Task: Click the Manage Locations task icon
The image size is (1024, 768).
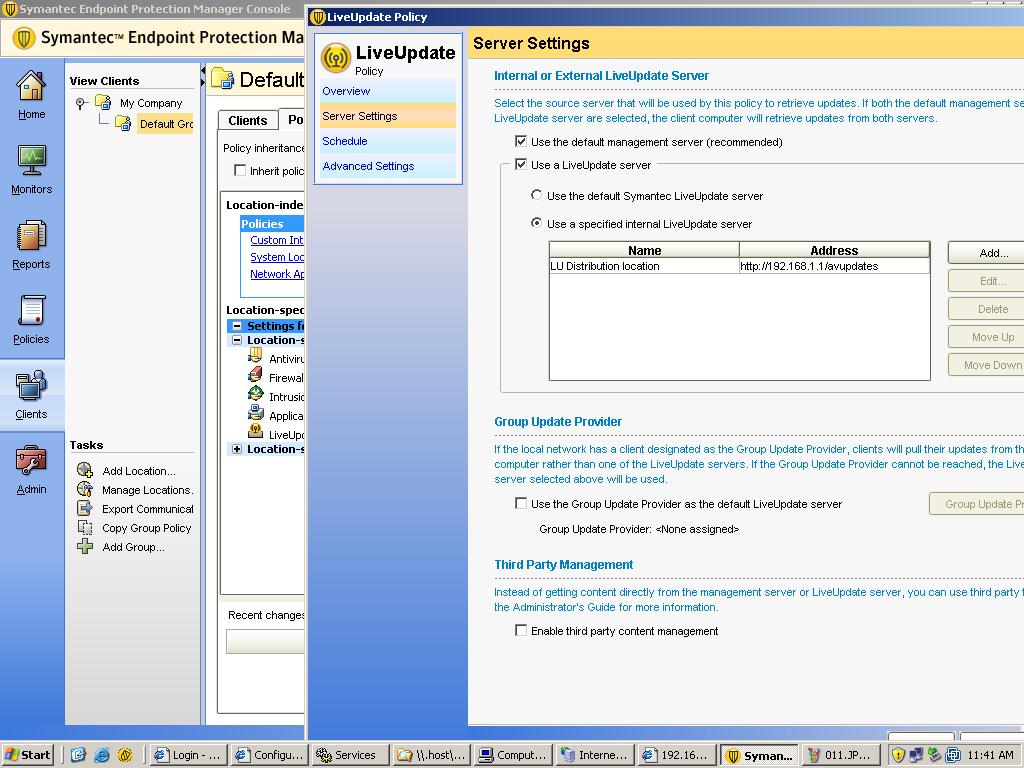Action: (85, 489)
